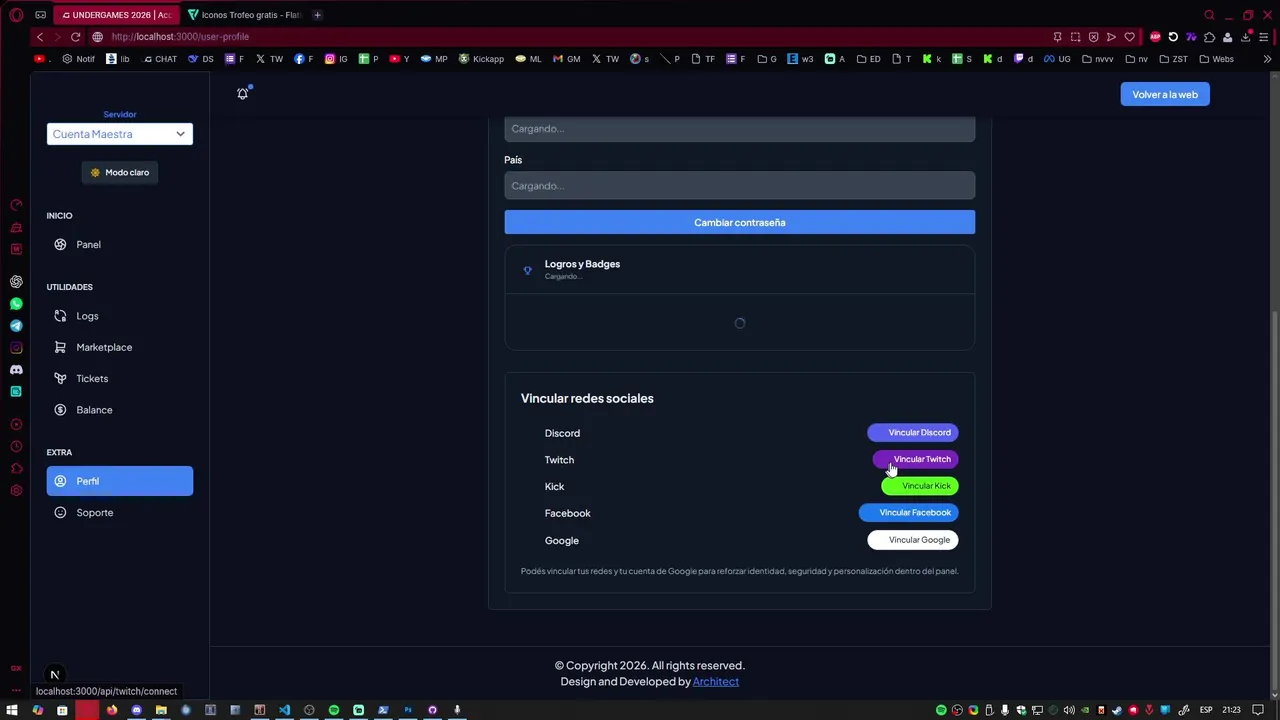
Task: Click the Next.js dev tools badge
Action: pos(55,675)
